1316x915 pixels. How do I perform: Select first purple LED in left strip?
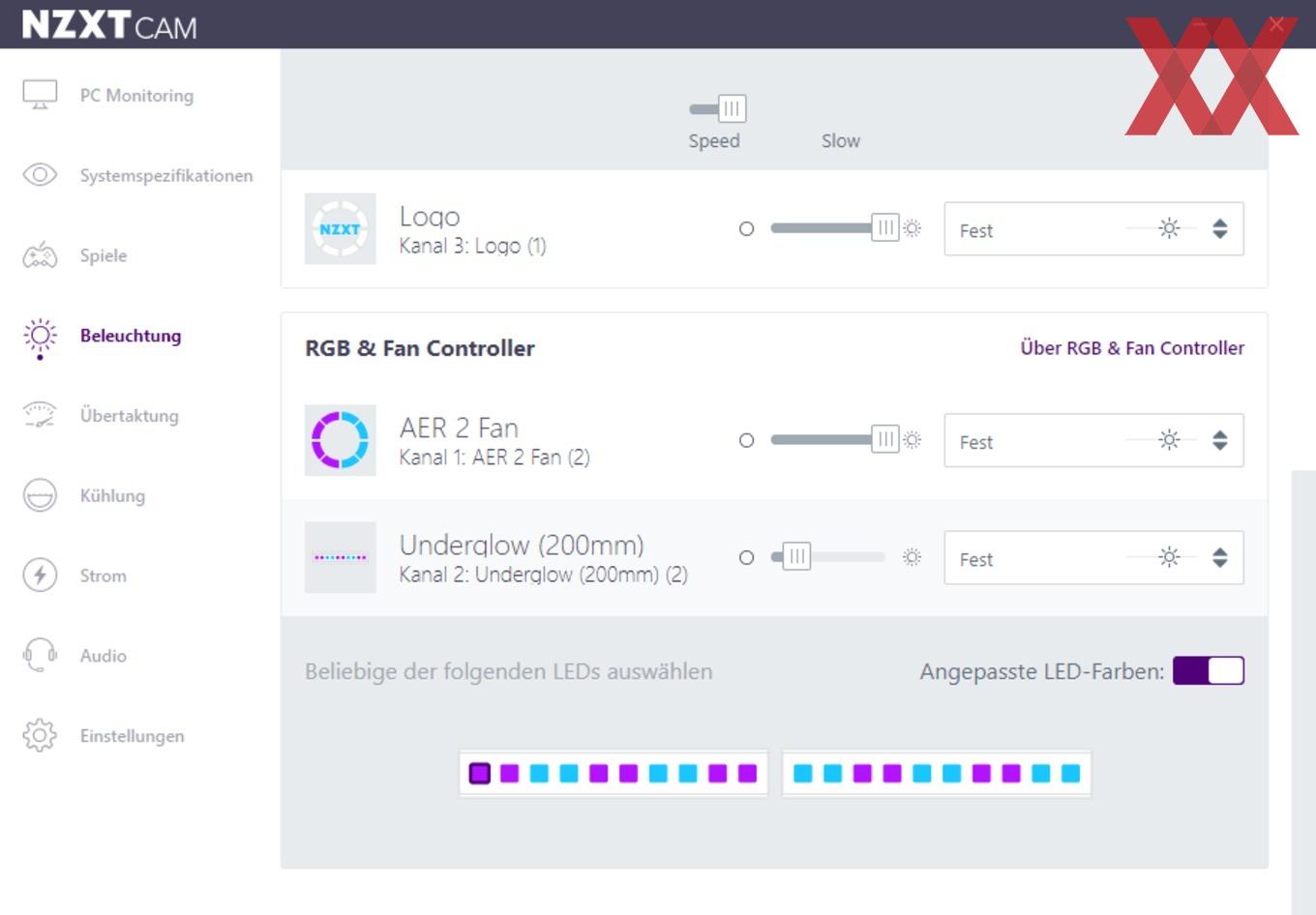coord(480,773)
